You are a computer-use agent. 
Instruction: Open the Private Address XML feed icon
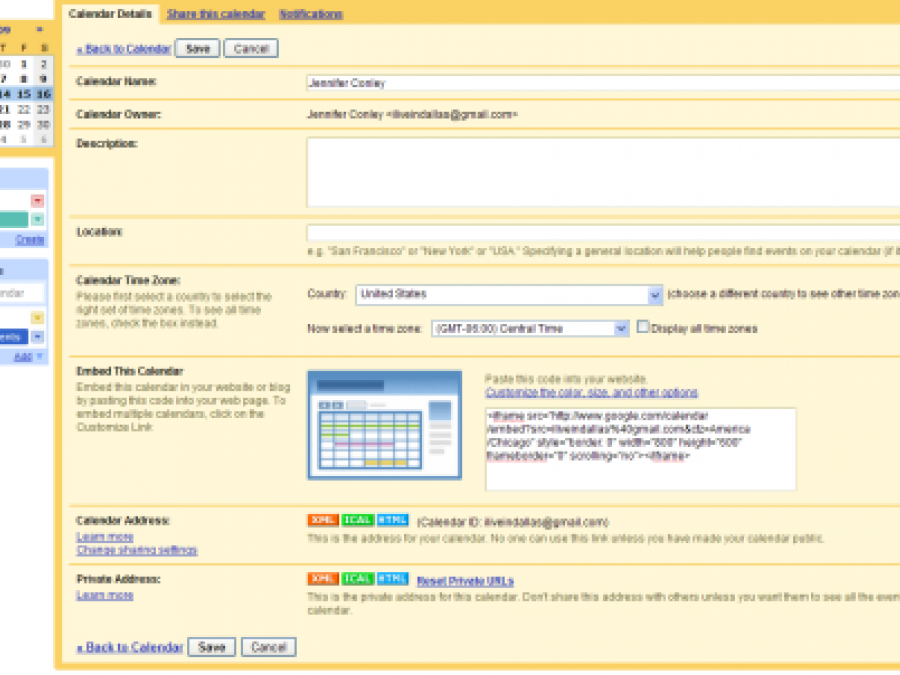coord(323,579)
